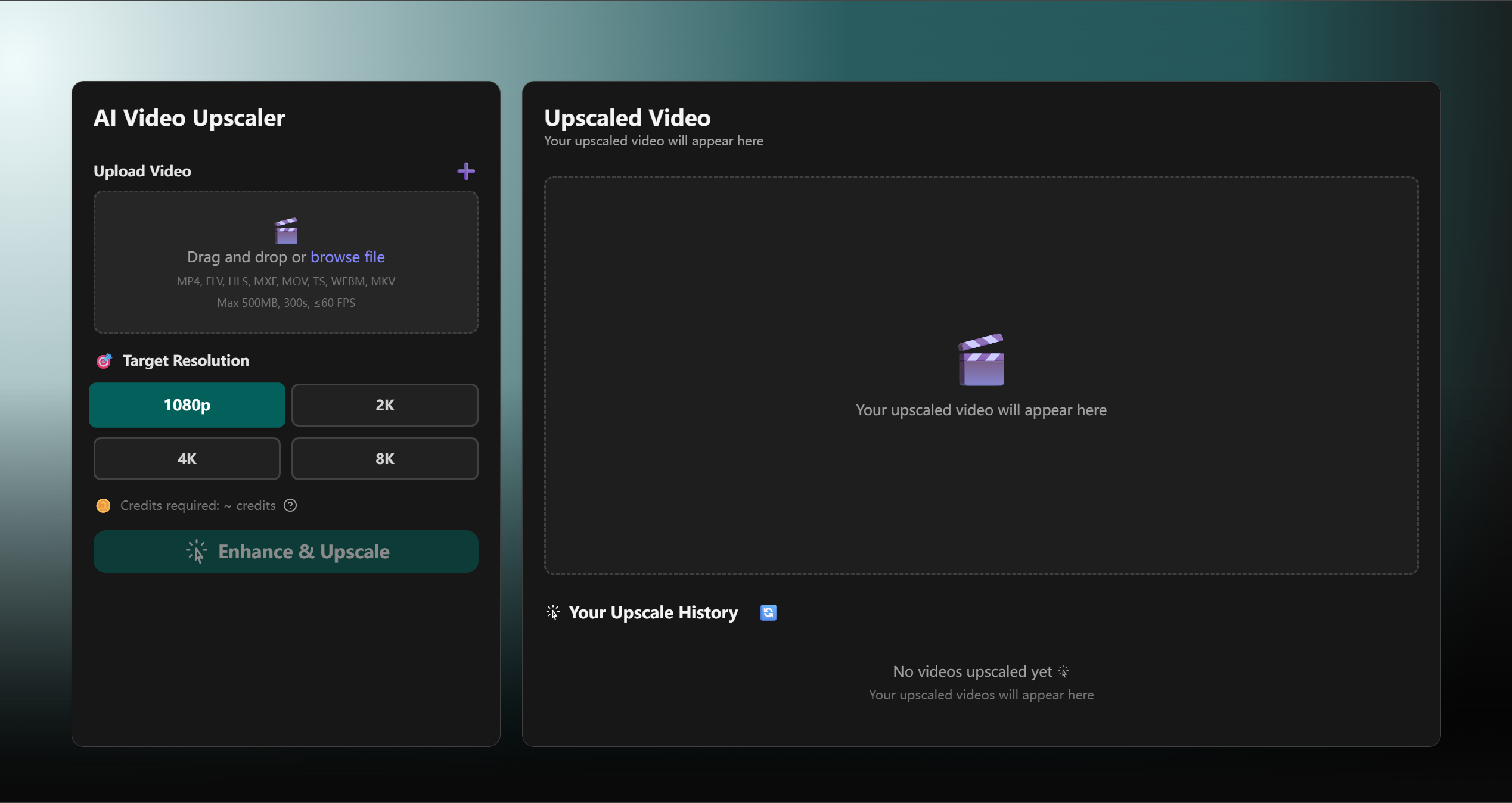Screen dimensions: 1512x803
Task: Click the clapperboard icon in the upload area
Action: 285,231
